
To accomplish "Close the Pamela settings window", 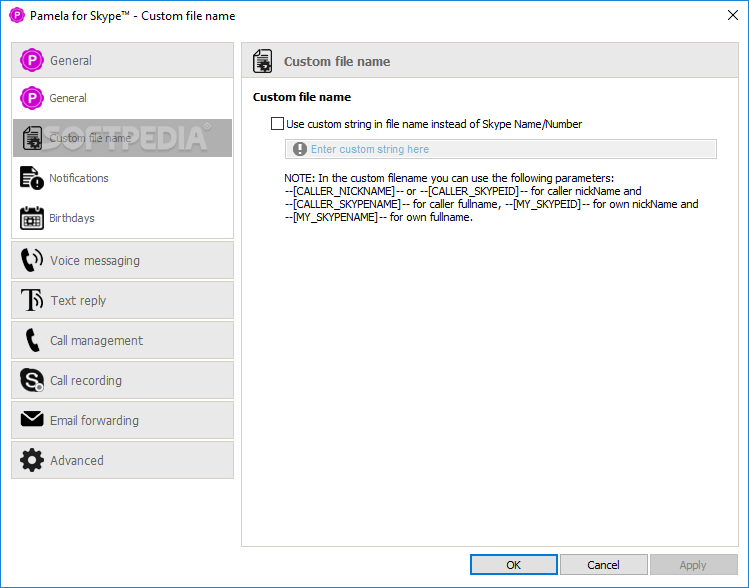I will [733, 15].
